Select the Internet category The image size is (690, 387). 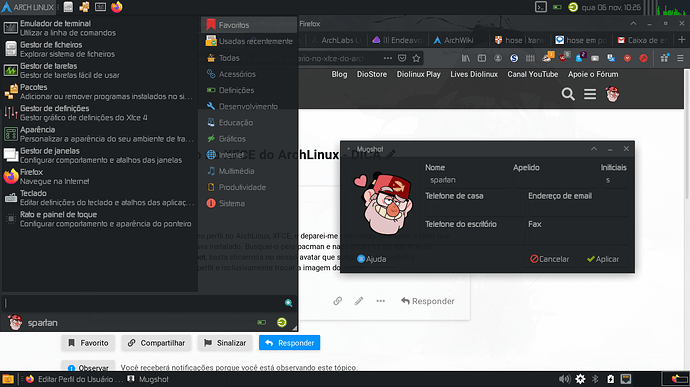click(249, 155)
